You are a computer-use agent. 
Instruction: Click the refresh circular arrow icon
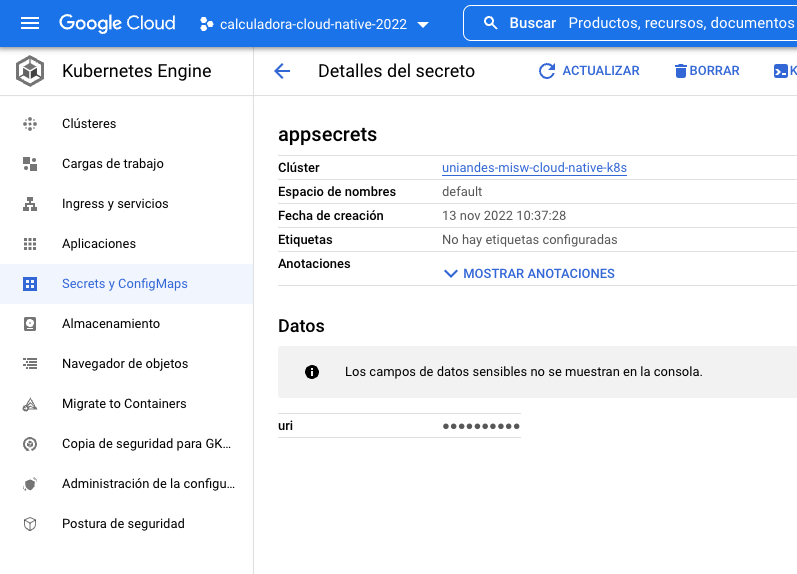(x=547, y=71)
